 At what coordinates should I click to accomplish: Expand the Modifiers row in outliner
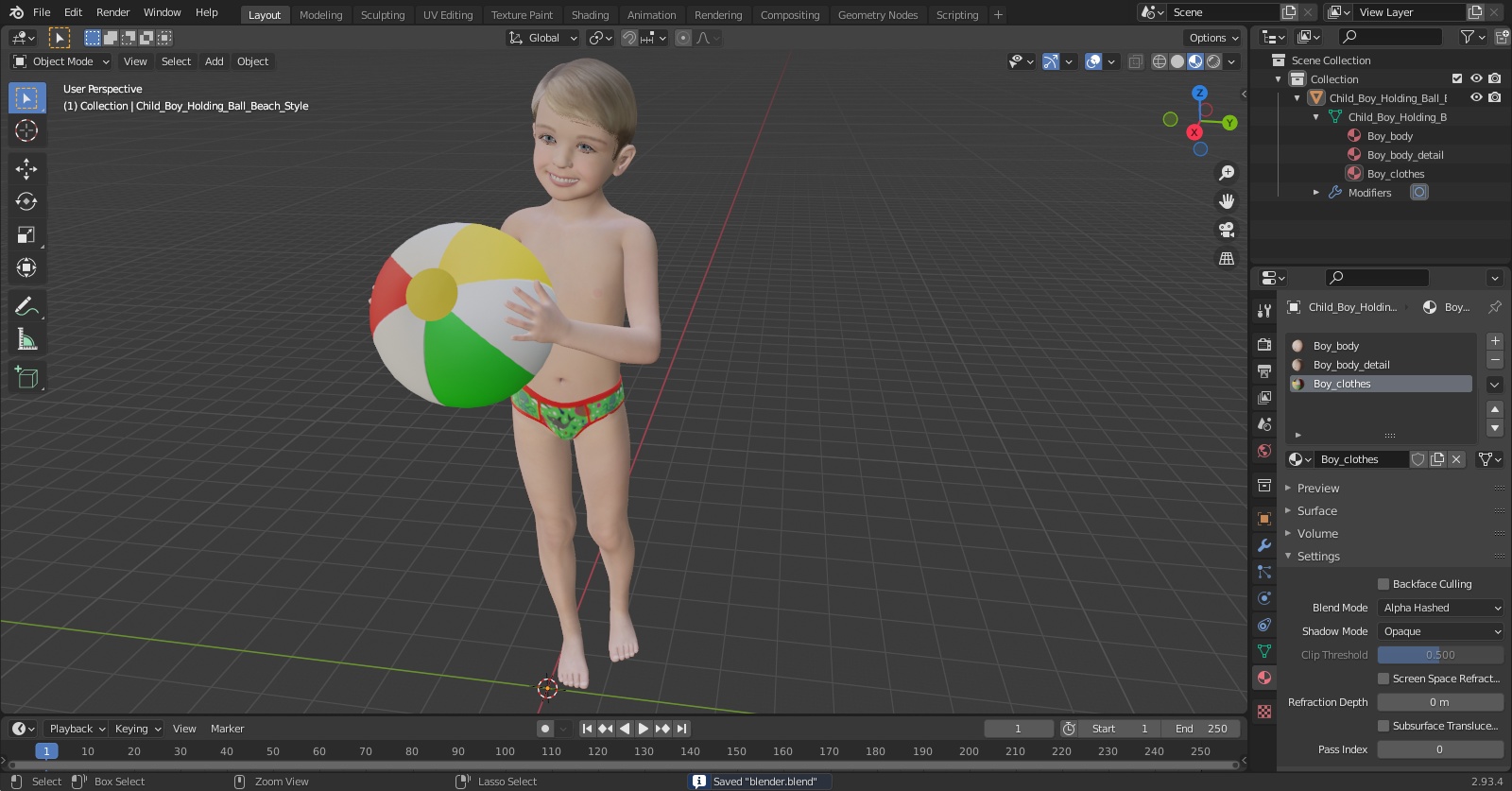1315,192
